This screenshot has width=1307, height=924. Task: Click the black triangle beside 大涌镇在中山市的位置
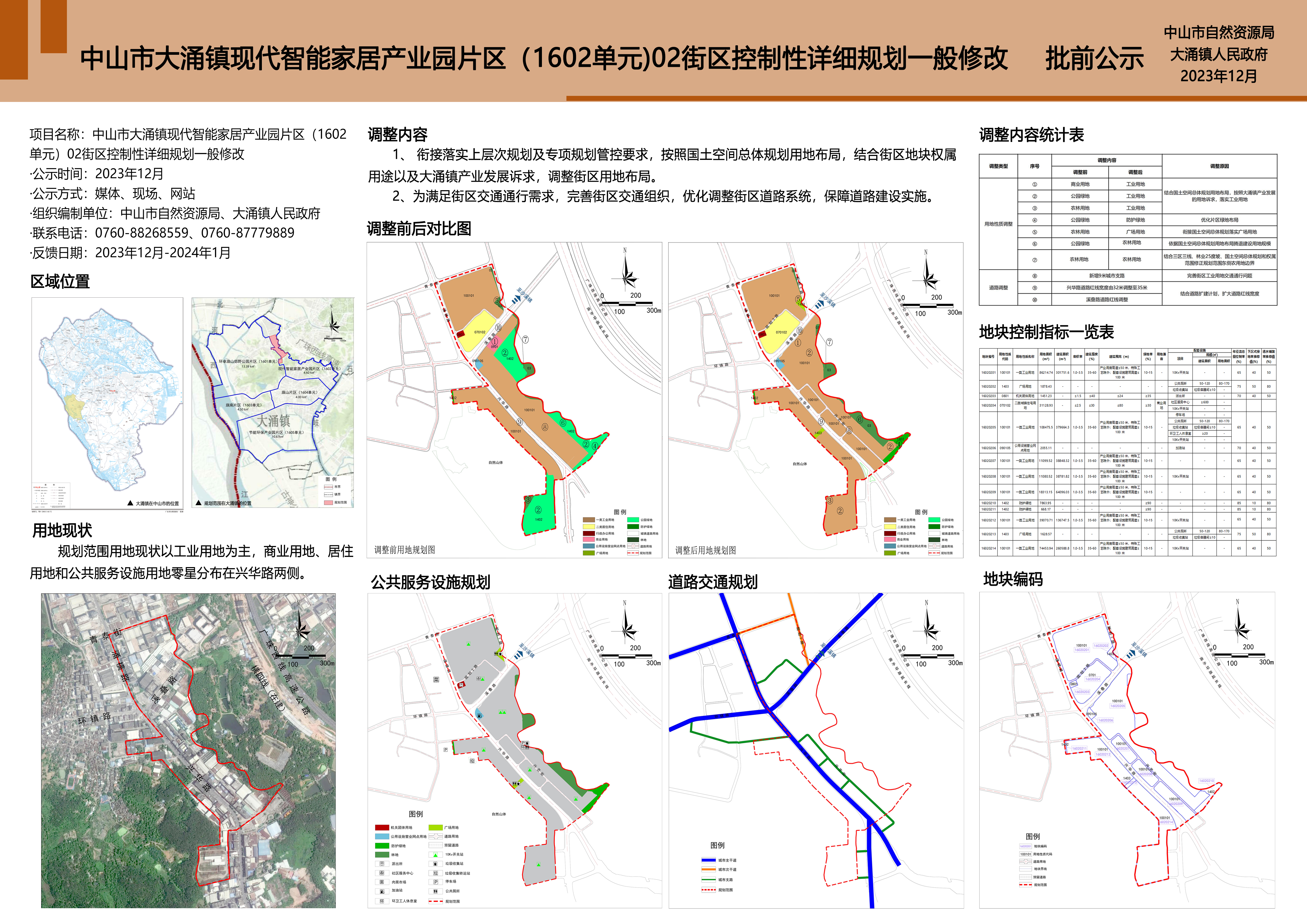[130, 504]
